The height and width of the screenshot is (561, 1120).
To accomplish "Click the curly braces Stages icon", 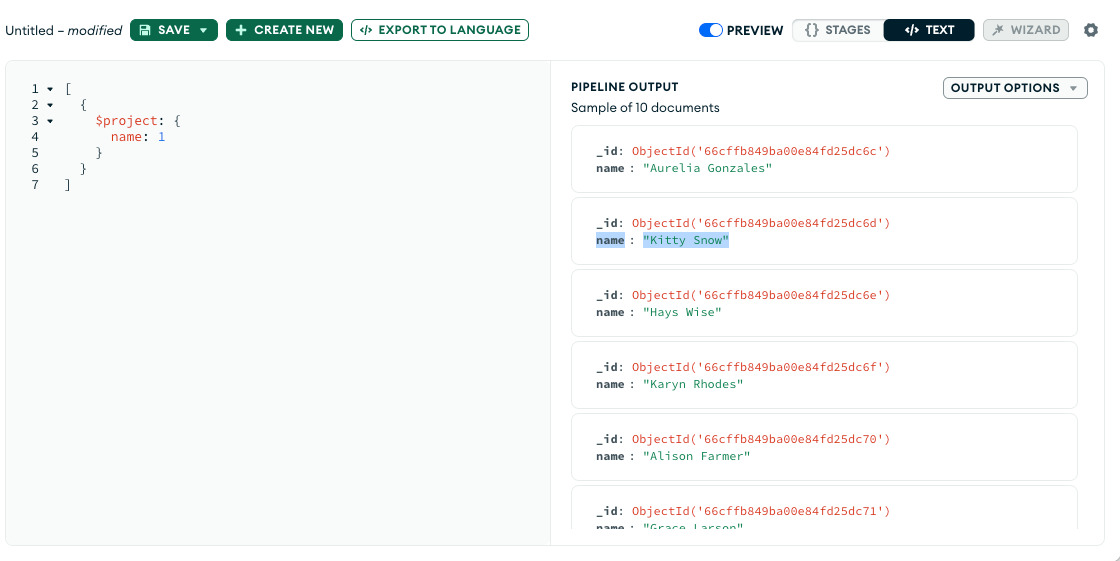I will (x=811, y=30).
